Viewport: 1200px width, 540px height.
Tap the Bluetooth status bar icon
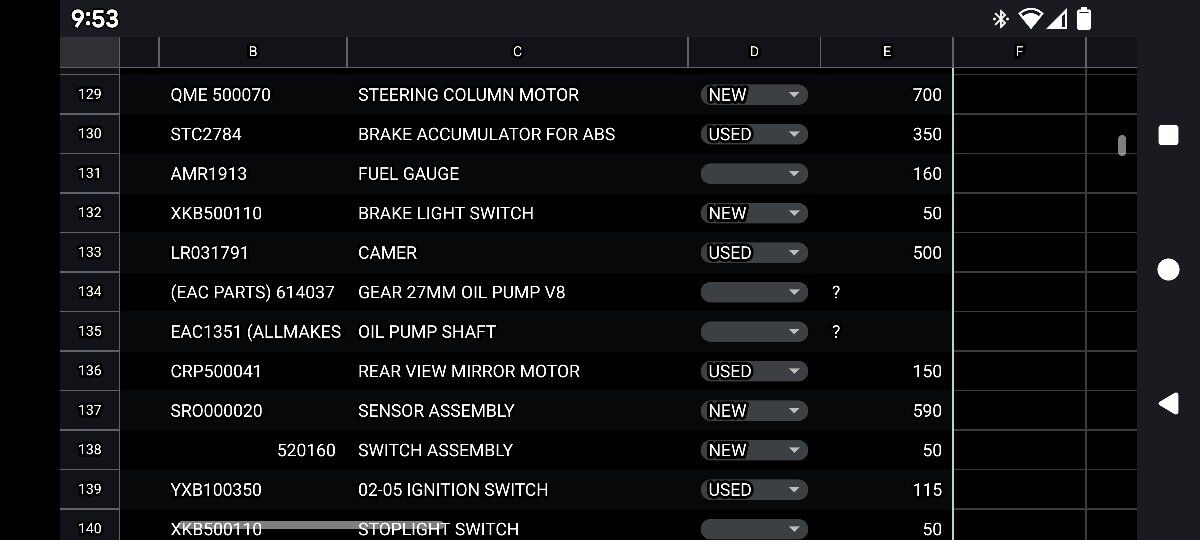(1000, 18)
